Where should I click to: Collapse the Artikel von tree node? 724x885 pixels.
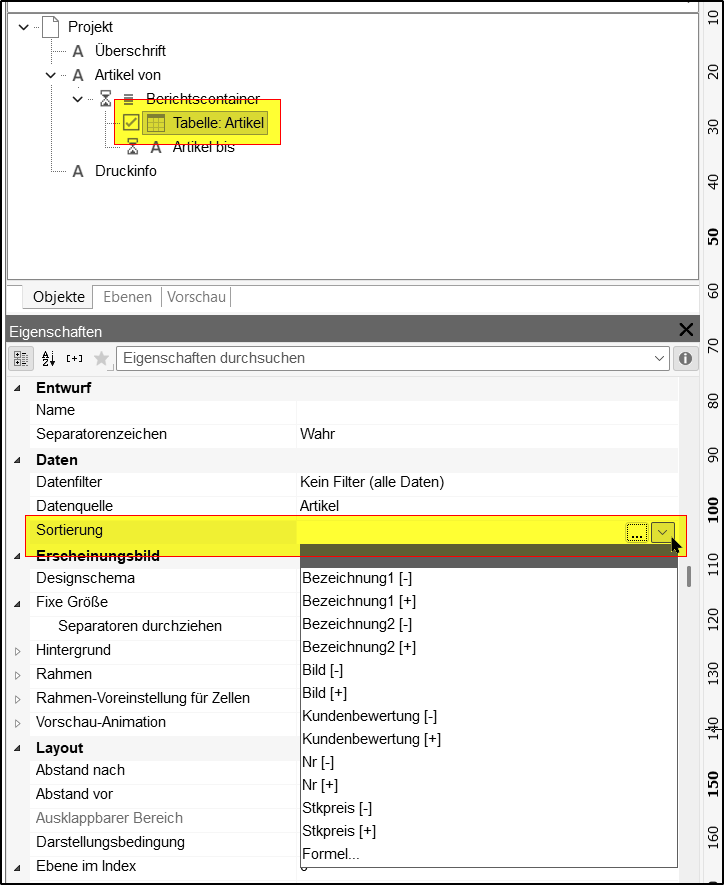click(51, 75)
